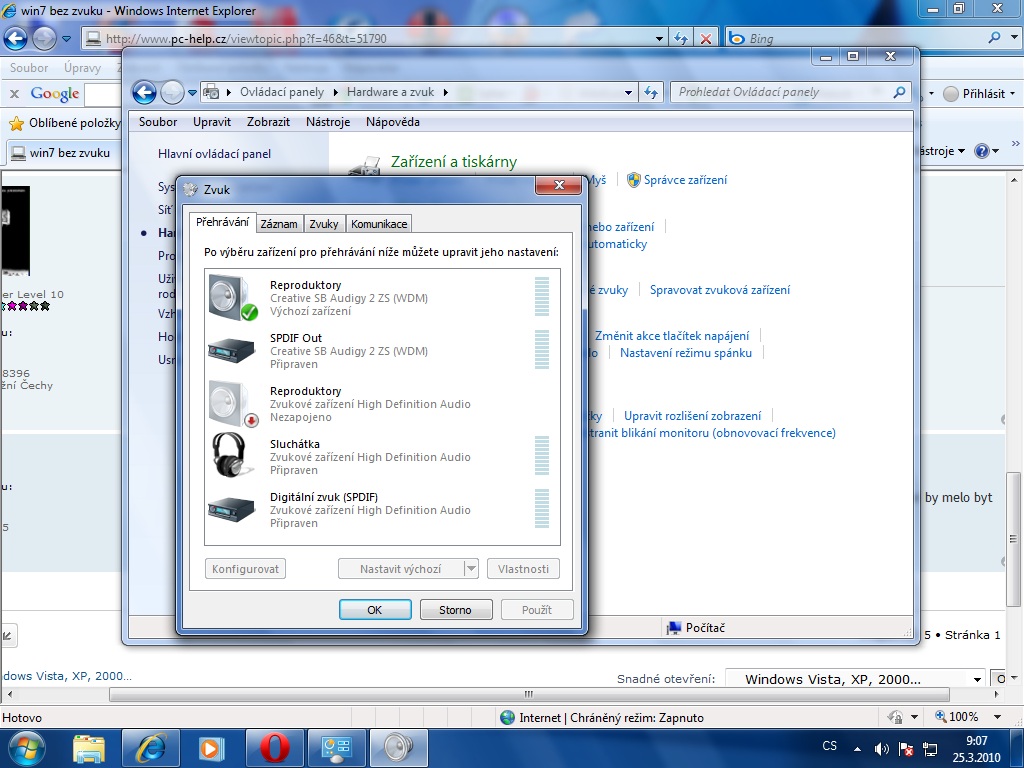Click the volume icon in system tray
This screenshot has width=1024, height=768.
pyautogui.click(x=881, y=748)
